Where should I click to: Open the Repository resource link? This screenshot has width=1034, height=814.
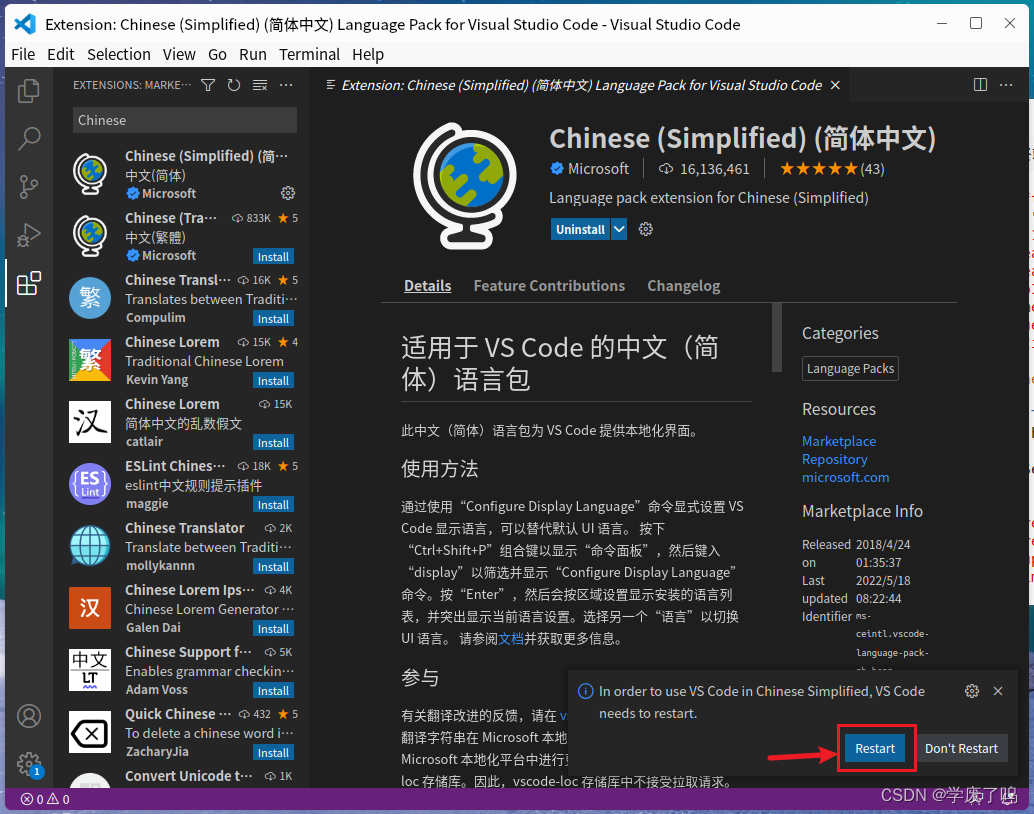[x=834, y=459]
